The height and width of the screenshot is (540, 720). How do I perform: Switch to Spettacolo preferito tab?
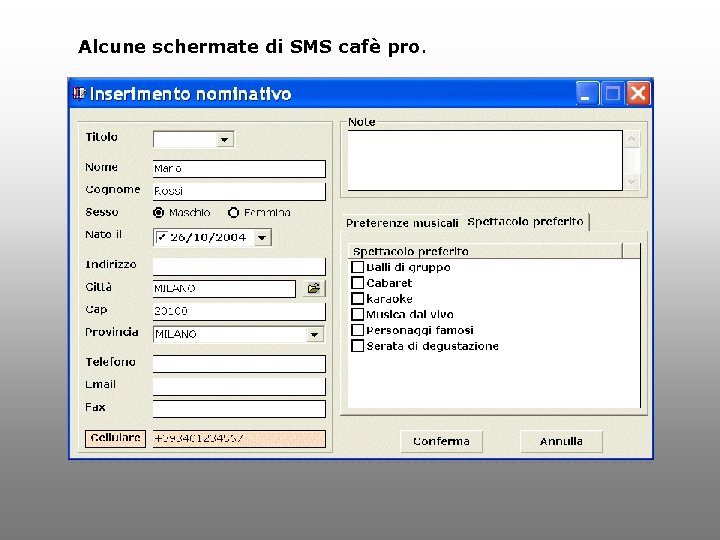coord(525,222)
